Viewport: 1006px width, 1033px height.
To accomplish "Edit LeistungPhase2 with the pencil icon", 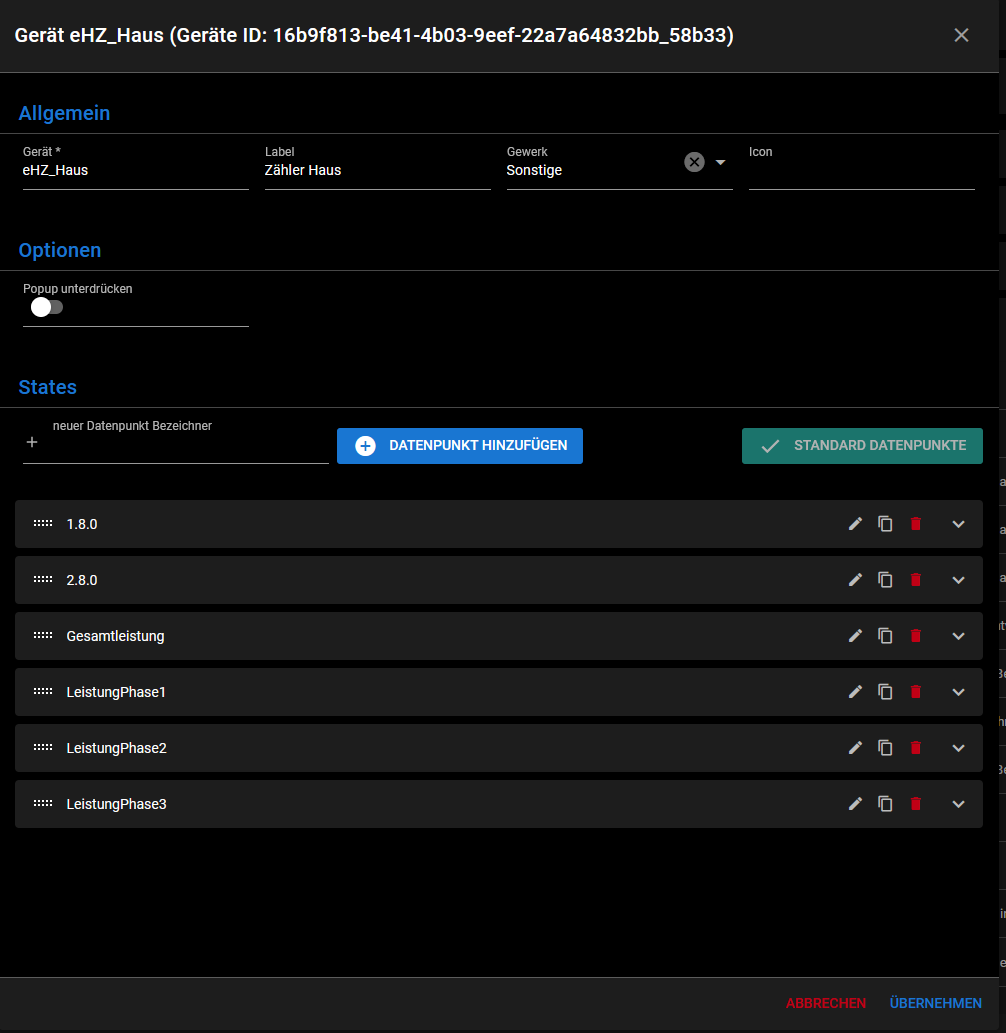I will tap(855, 748).
